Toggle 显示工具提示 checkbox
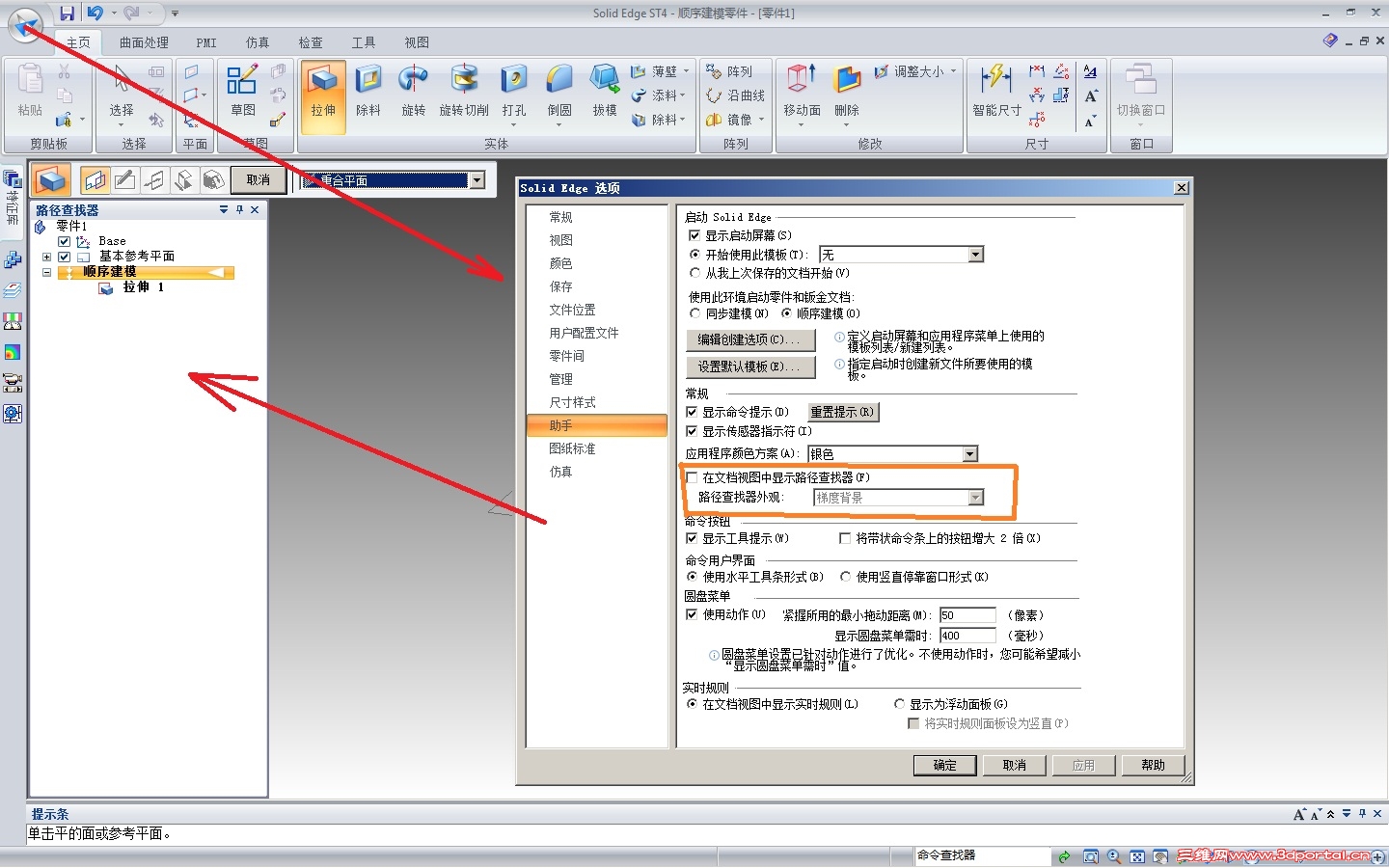1389x868 pixels. point(692,538)
